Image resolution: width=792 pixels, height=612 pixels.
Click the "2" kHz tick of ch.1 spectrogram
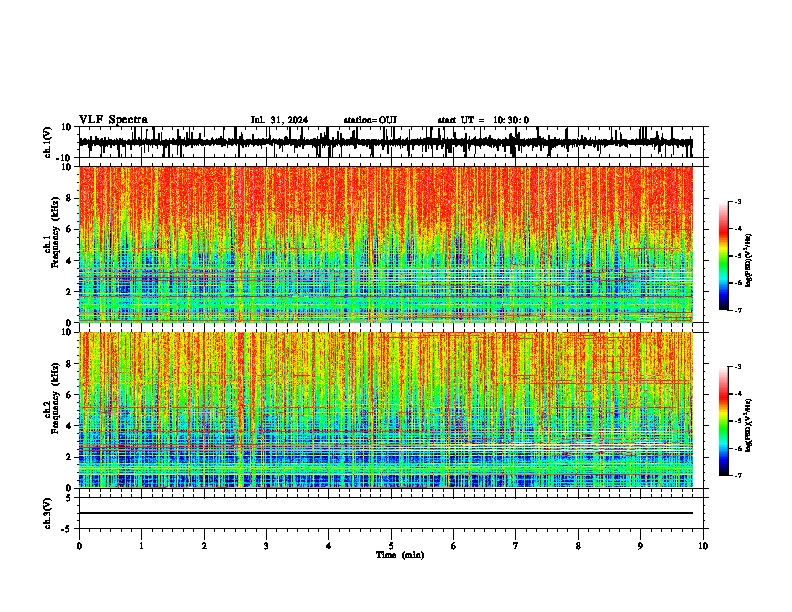[69, 292]
